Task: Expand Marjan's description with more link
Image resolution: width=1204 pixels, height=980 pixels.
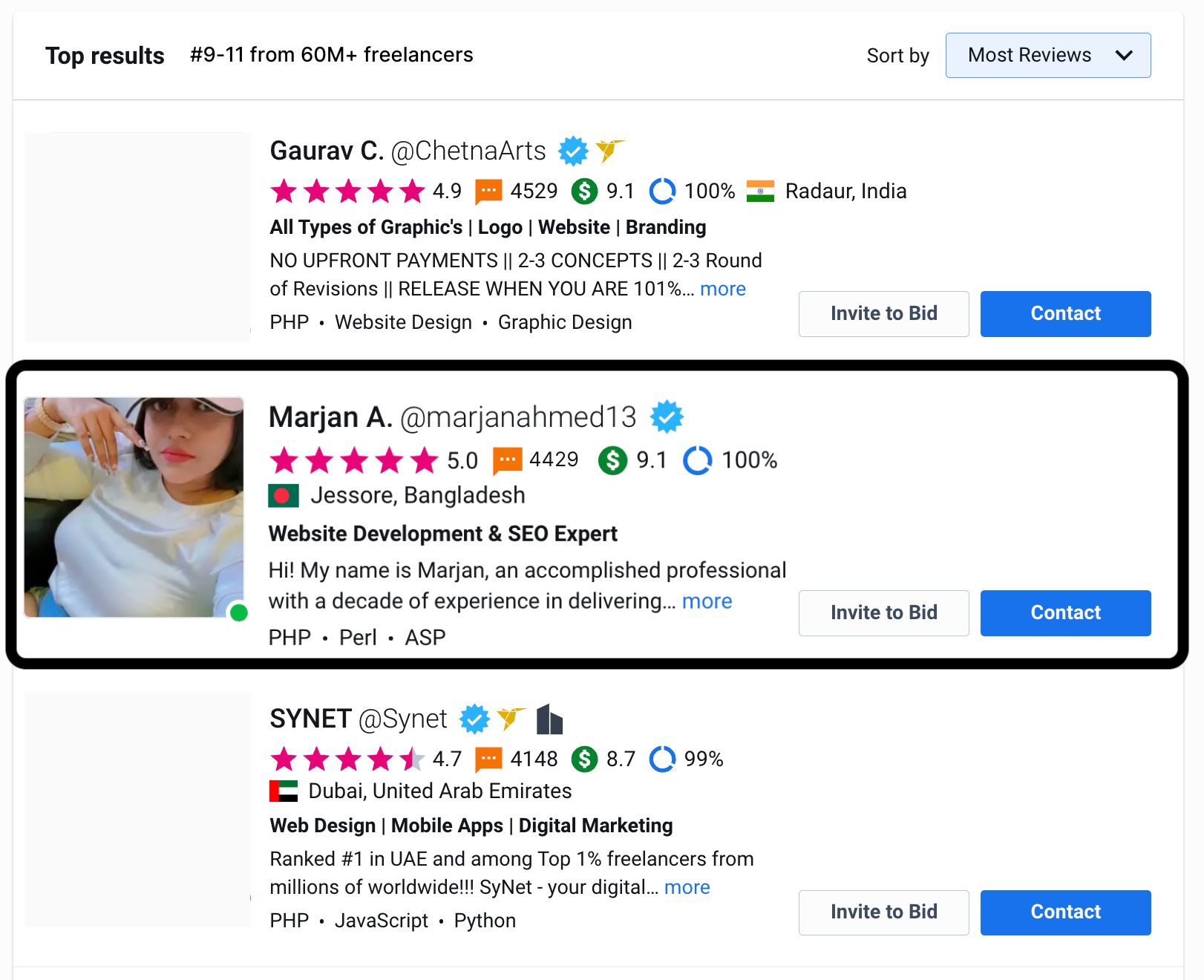Action: pos(707,601)
